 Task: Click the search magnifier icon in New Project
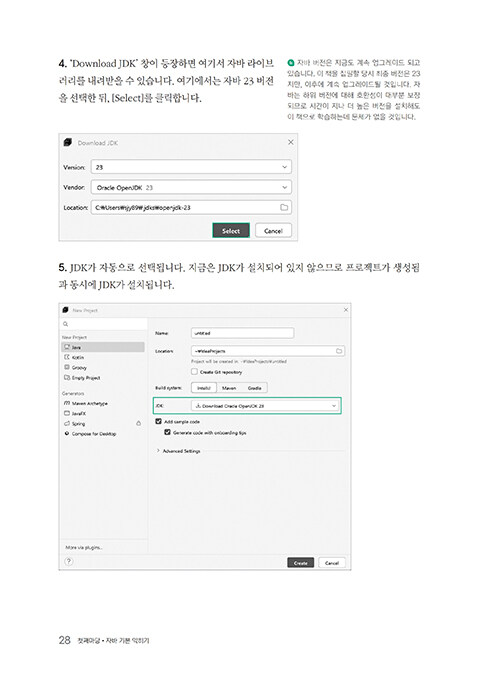pos(65,324)
